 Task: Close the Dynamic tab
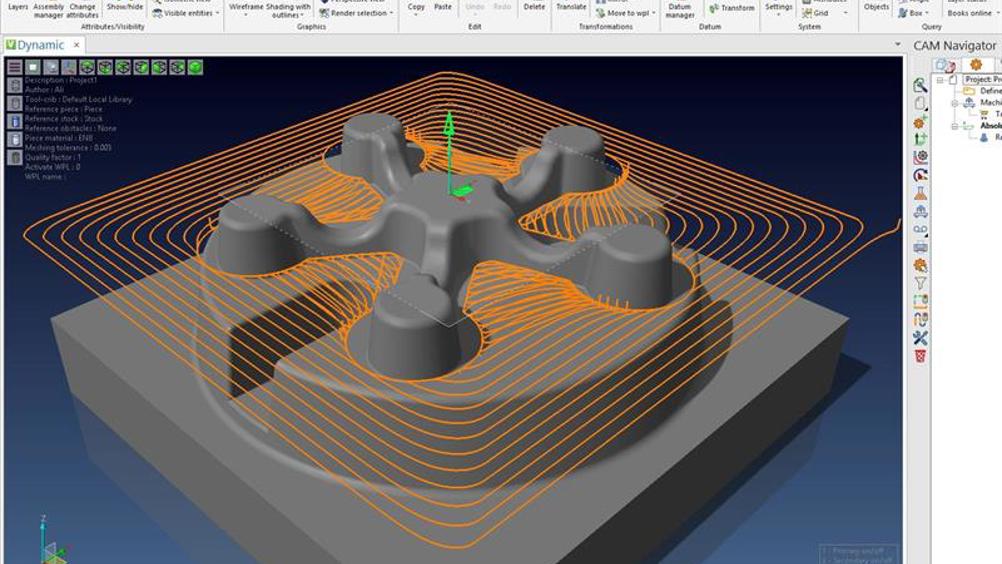pos(77,45)
